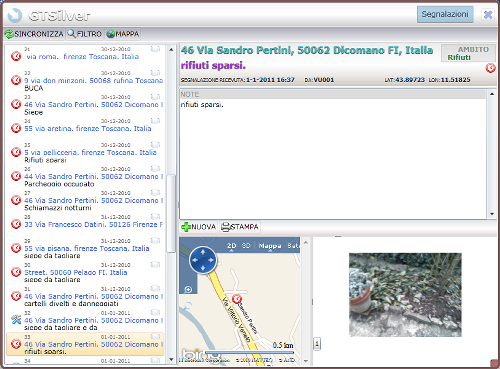Viewport: 500px width, 369px height.
Task: Click red icon of 55 via aretina row
Action: (x=16, y=128)
